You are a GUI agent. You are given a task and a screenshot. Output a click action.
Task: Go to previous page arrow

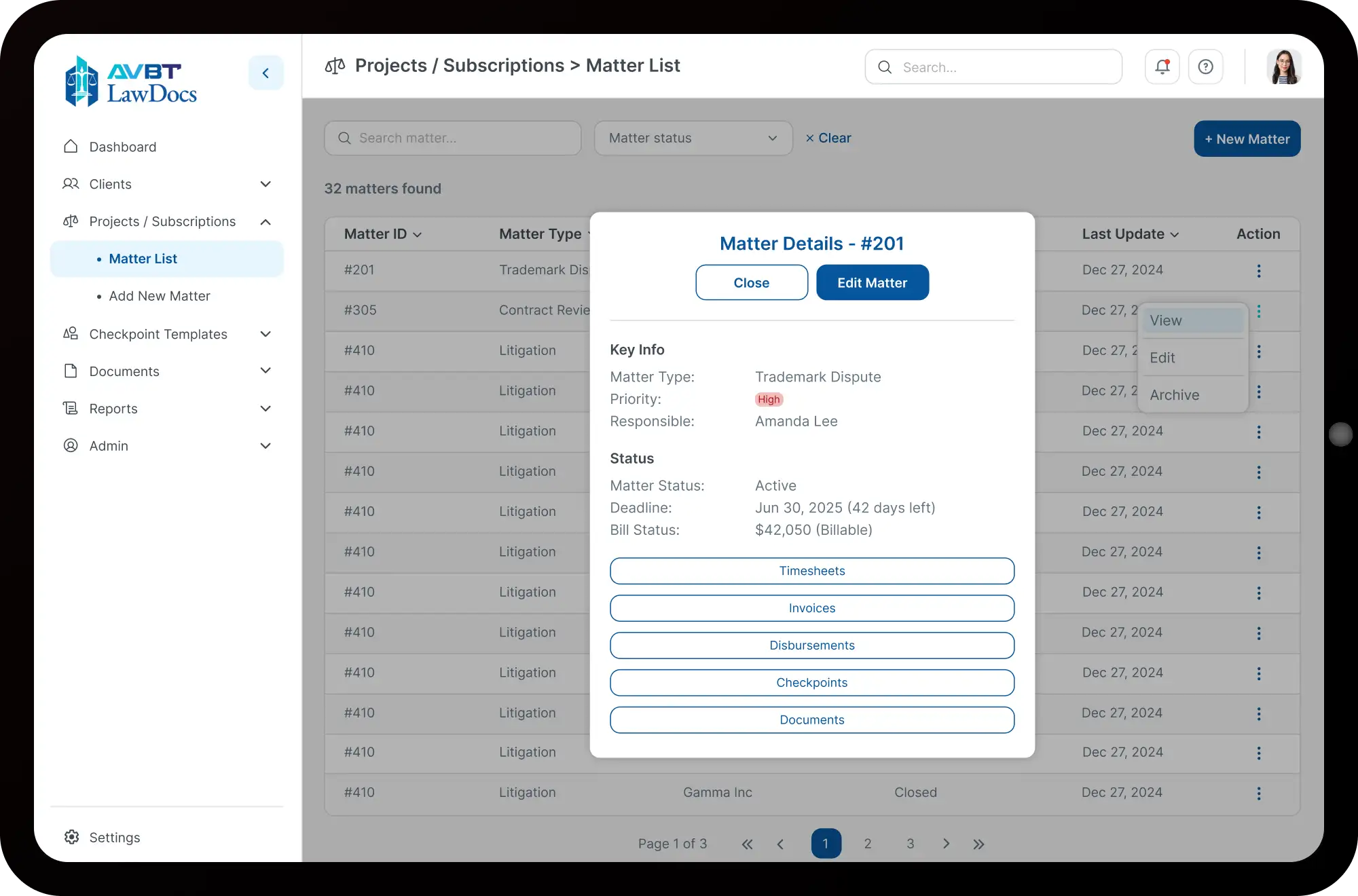tap(780, 844)
